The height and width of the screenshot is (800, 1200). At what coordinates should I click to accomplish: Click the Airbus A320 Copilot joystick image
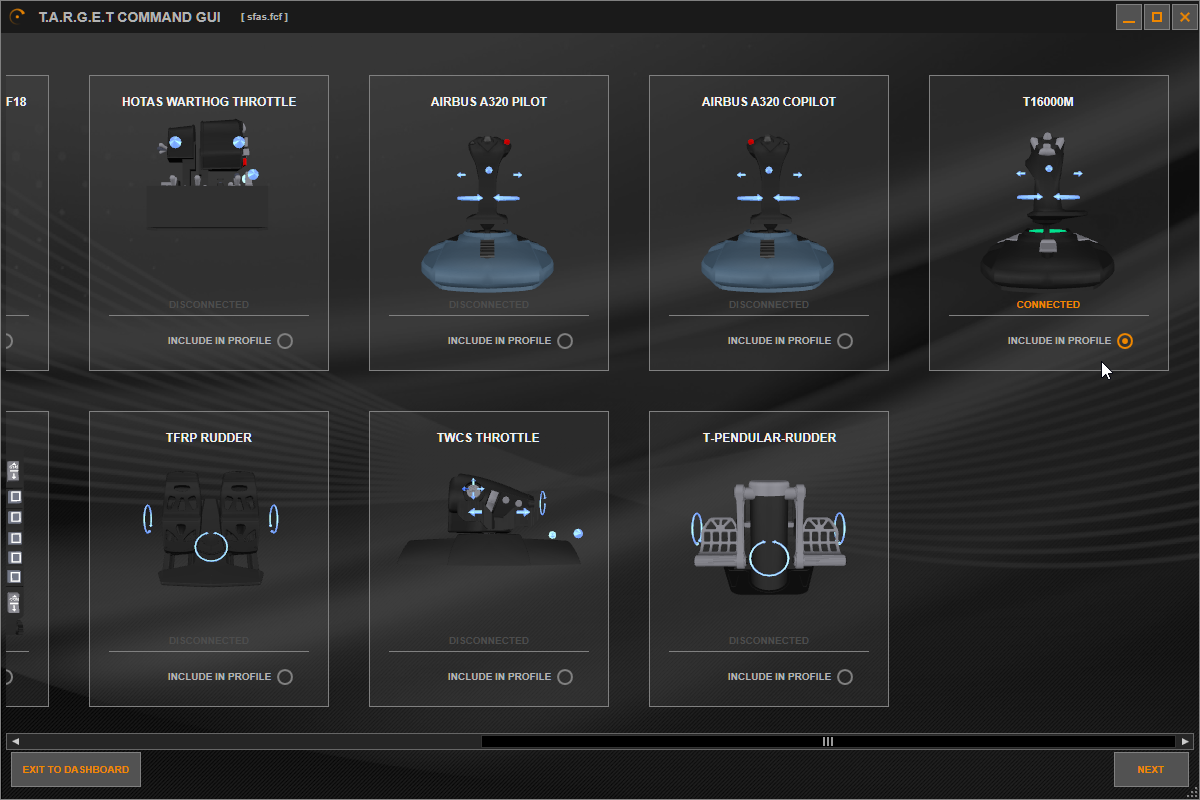(x=768, y=210)
